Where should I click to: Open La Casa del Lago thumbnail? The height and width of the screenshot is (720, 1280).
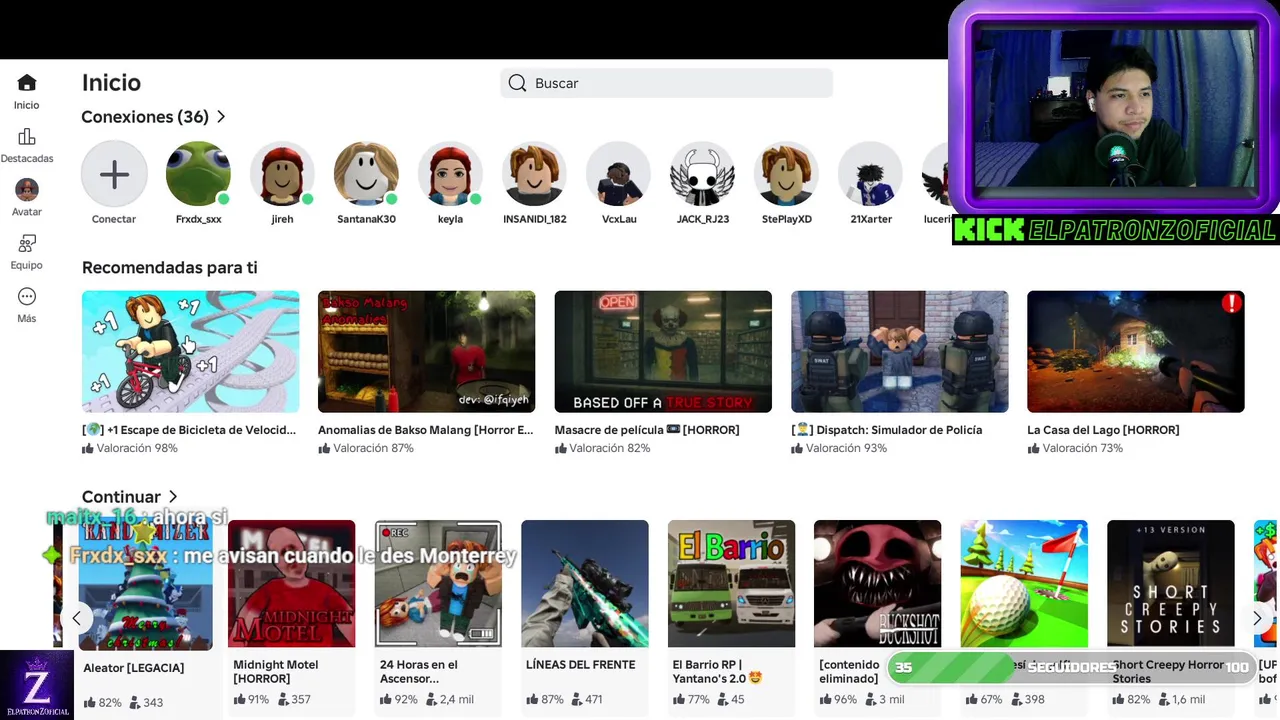coord(1136,351)
